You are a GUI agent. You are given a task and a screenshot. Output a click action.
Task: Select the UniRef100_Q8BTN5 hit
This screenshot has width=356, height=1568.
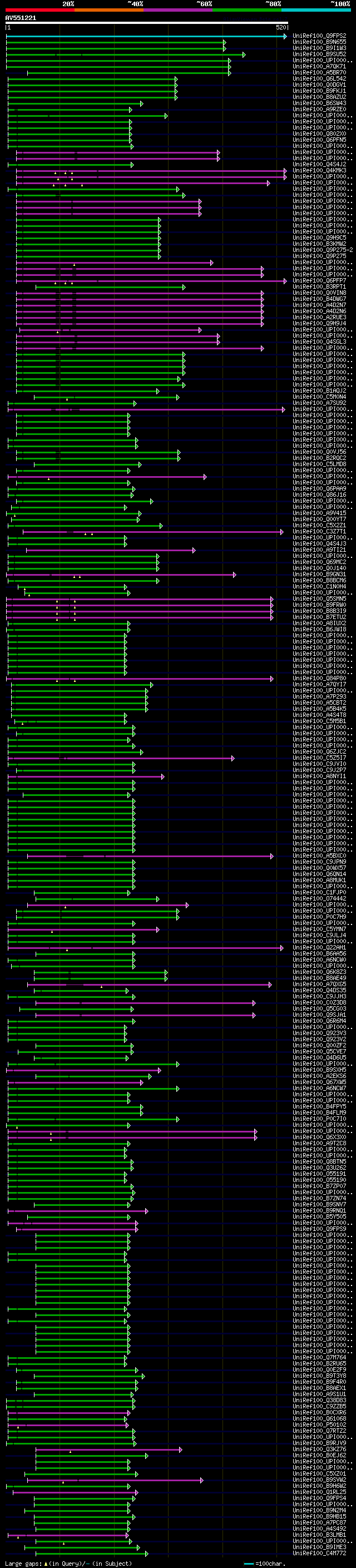[319, 1161]
